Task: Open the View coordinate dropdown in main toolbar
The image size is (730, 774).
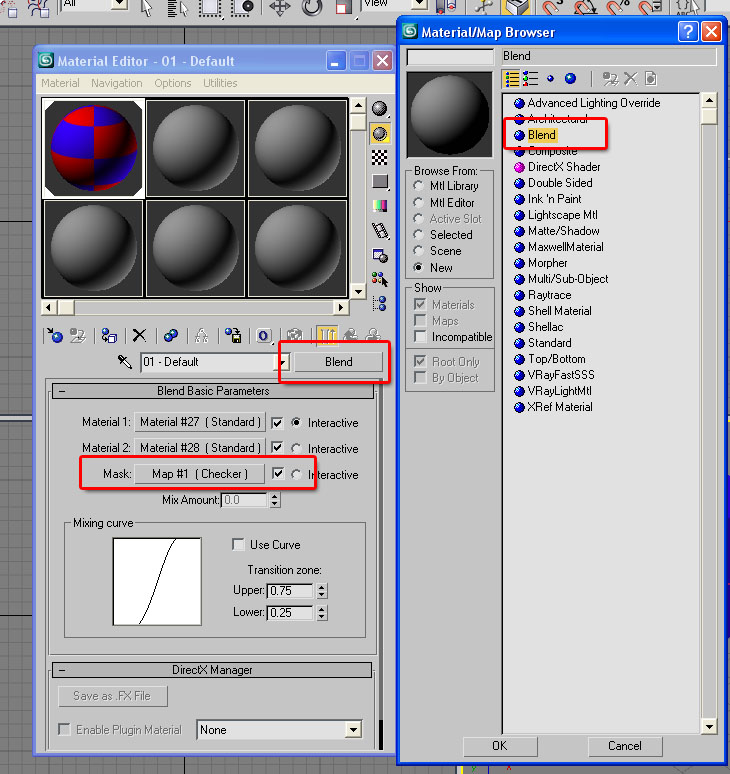Action: (419, 4)
